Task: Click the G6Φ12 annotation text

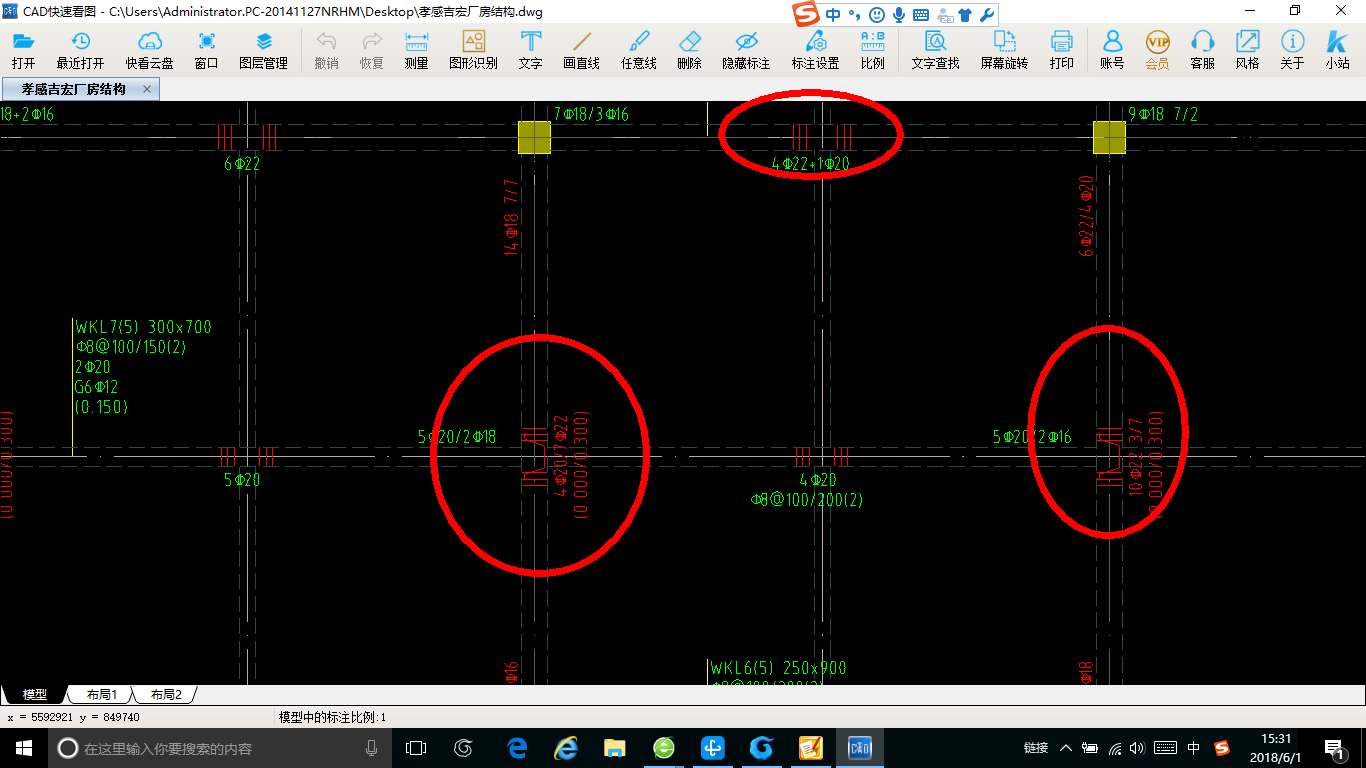Action: pos(97,387)
